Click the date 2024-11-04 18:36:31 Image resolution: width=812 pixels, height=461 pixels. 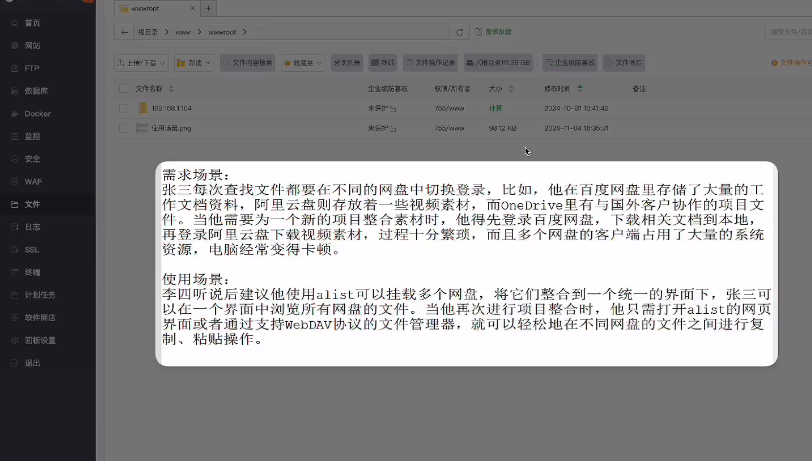576,128
